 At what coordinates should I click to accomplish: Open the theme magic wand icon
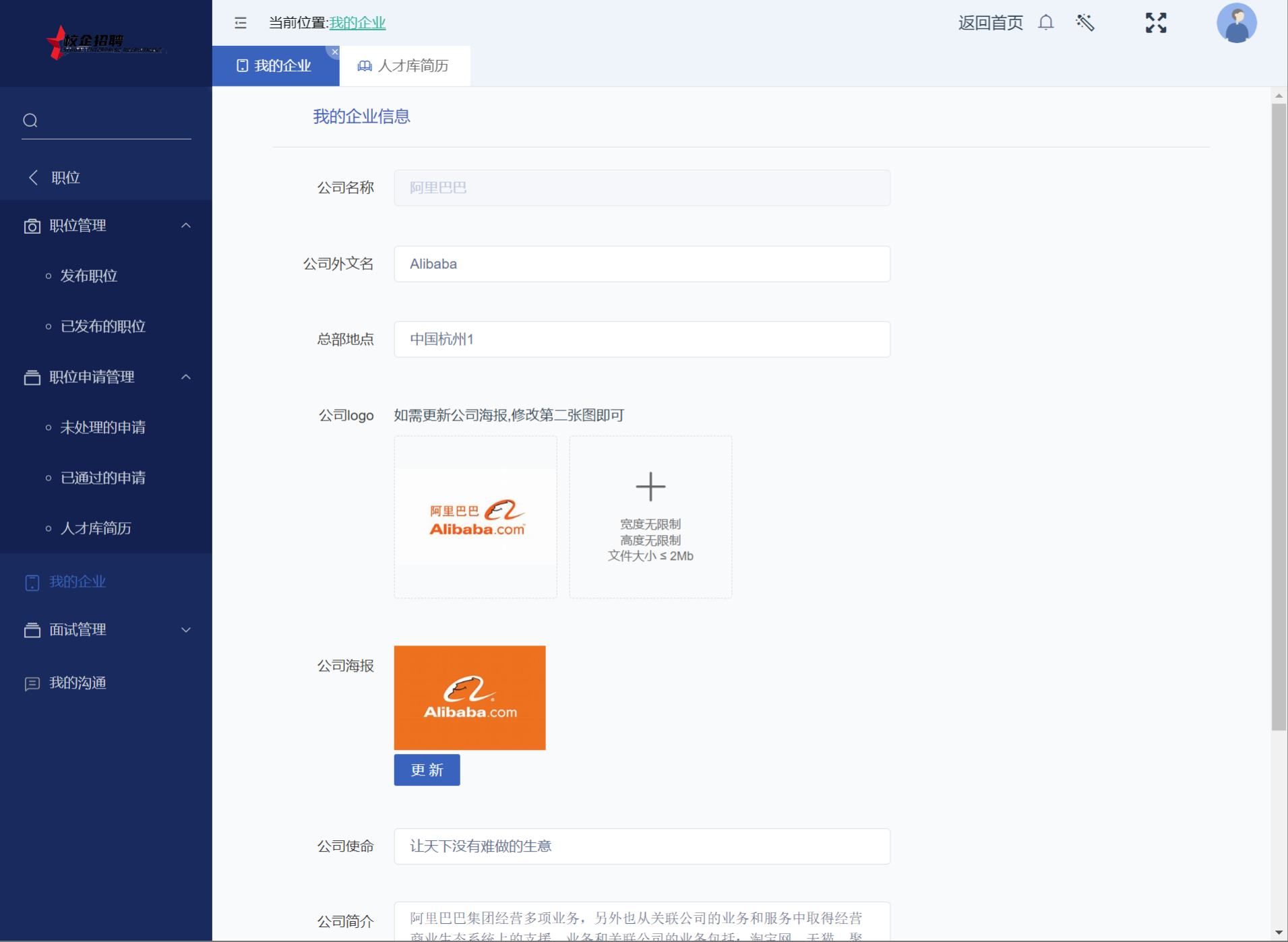(x=1085, y=23)
